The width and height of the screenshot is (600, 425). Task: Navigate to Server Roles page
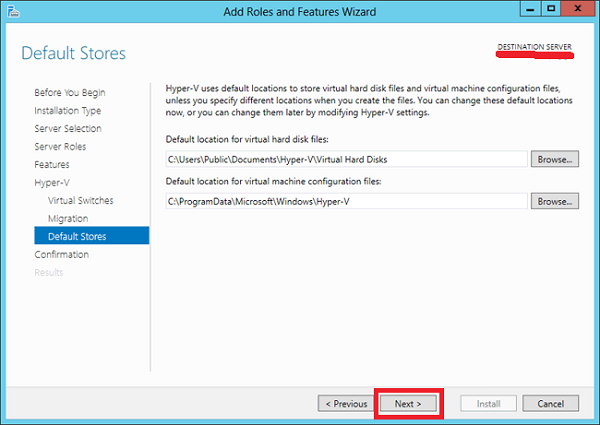(60, 147)
